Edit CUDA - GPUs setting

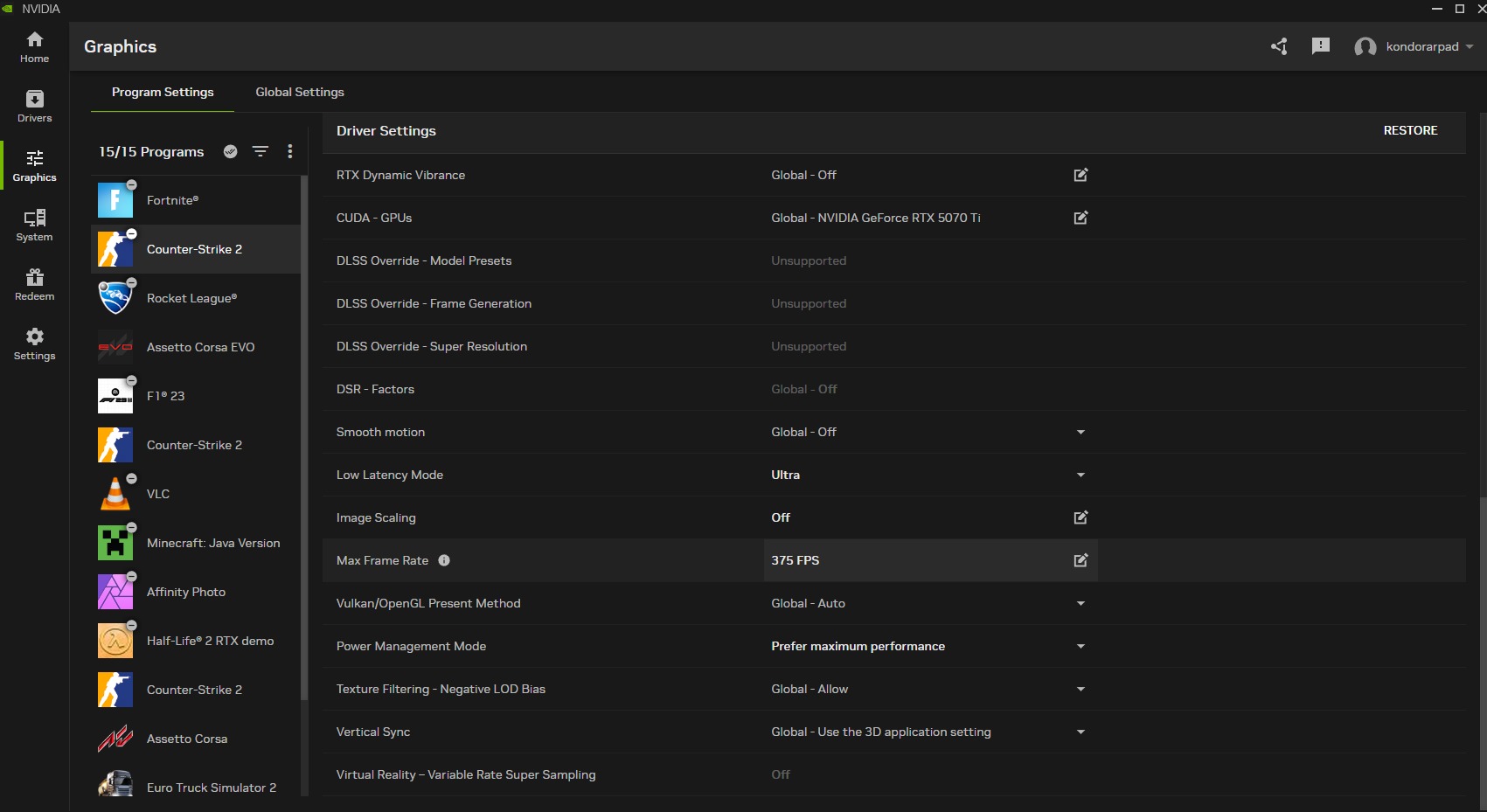[1081, 218]
